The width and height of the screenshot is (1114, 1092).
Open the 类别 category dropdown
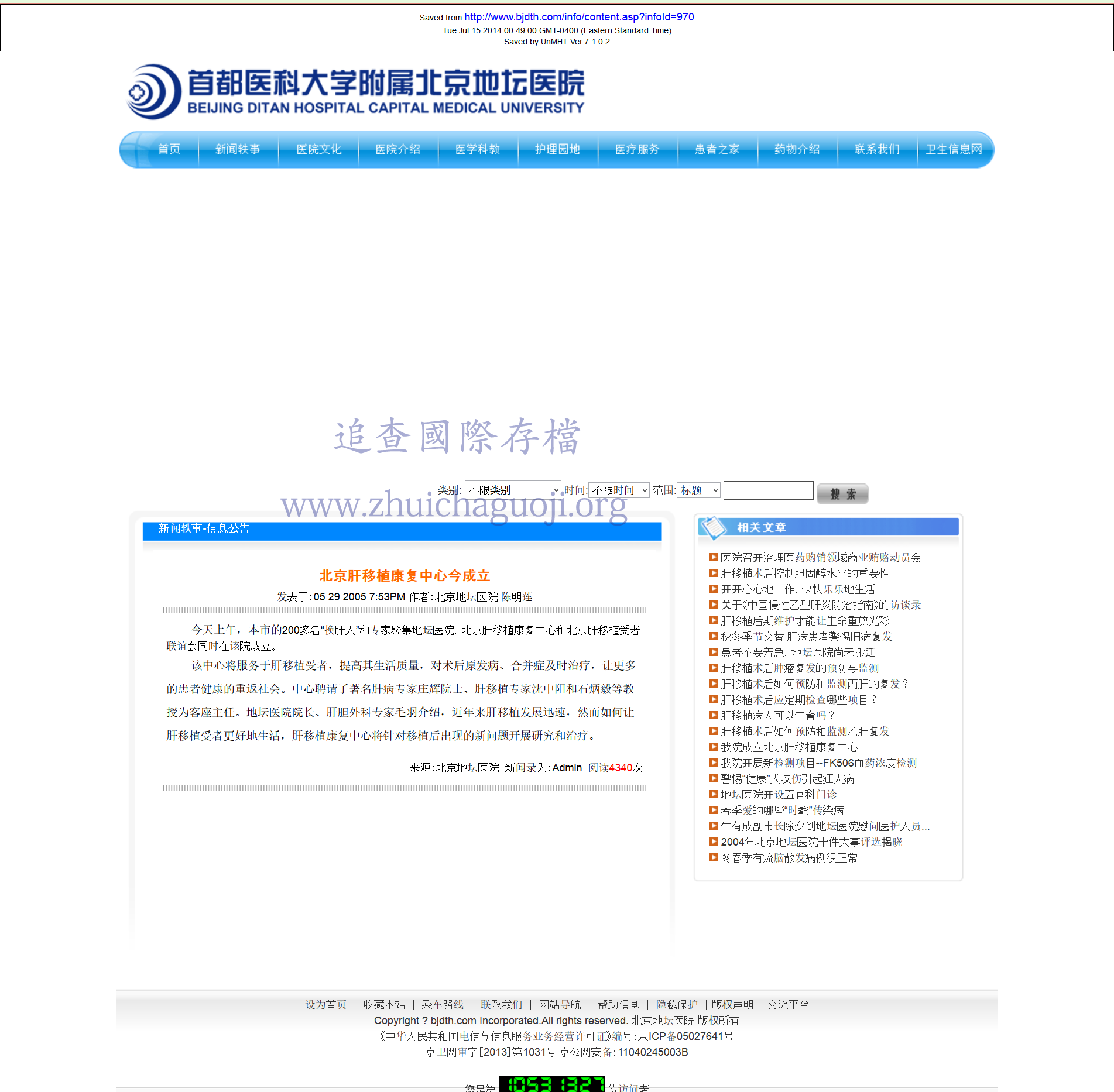(513, 490)
